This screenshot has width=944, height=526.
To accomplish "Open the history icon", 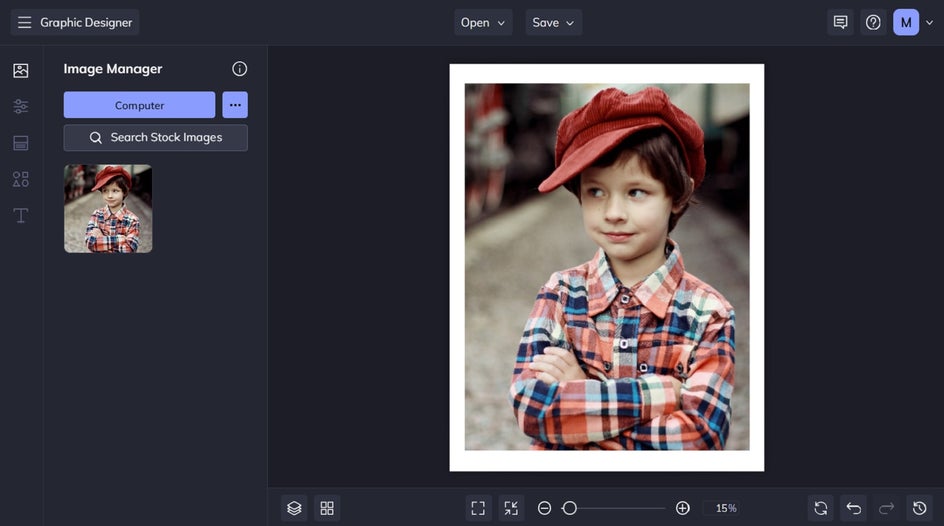I will point(919,508).
